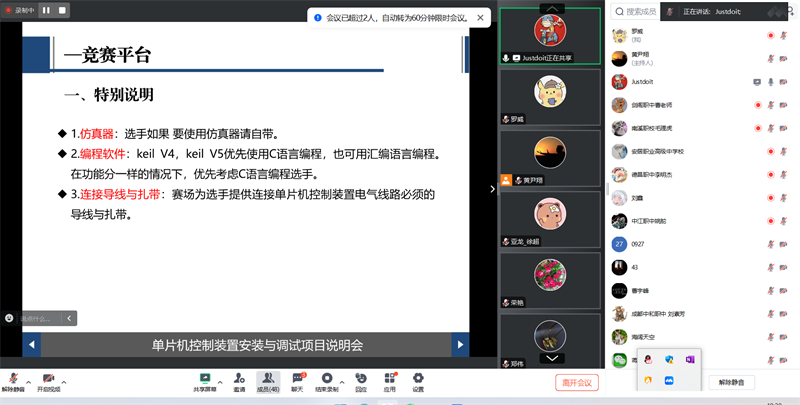Expand video options arrow beside 开启视频
Screen dimensions: 800x405
click(63, 380)
